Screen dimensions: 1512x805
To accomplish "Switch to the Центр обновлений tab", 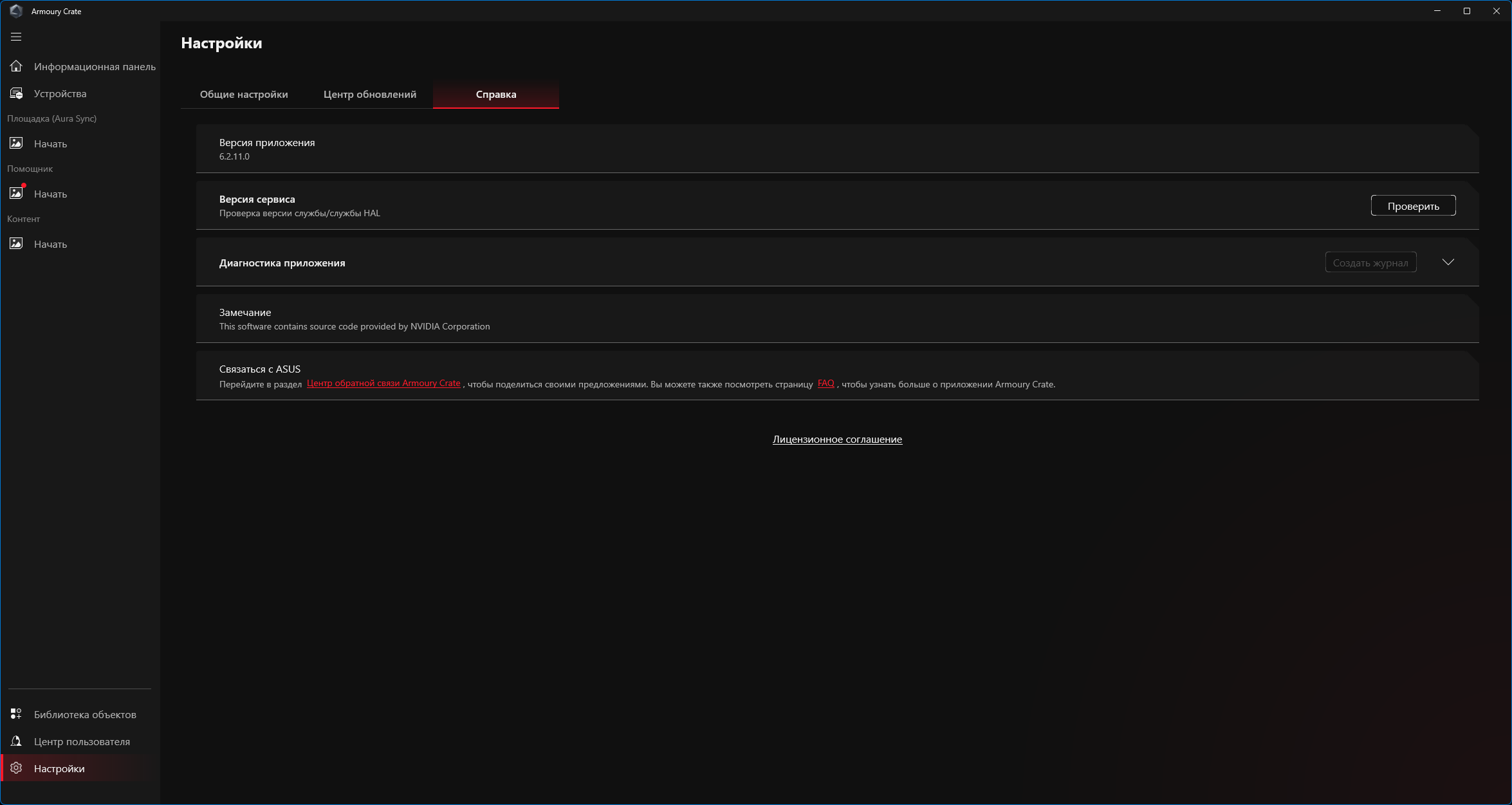I will [370, 95].
